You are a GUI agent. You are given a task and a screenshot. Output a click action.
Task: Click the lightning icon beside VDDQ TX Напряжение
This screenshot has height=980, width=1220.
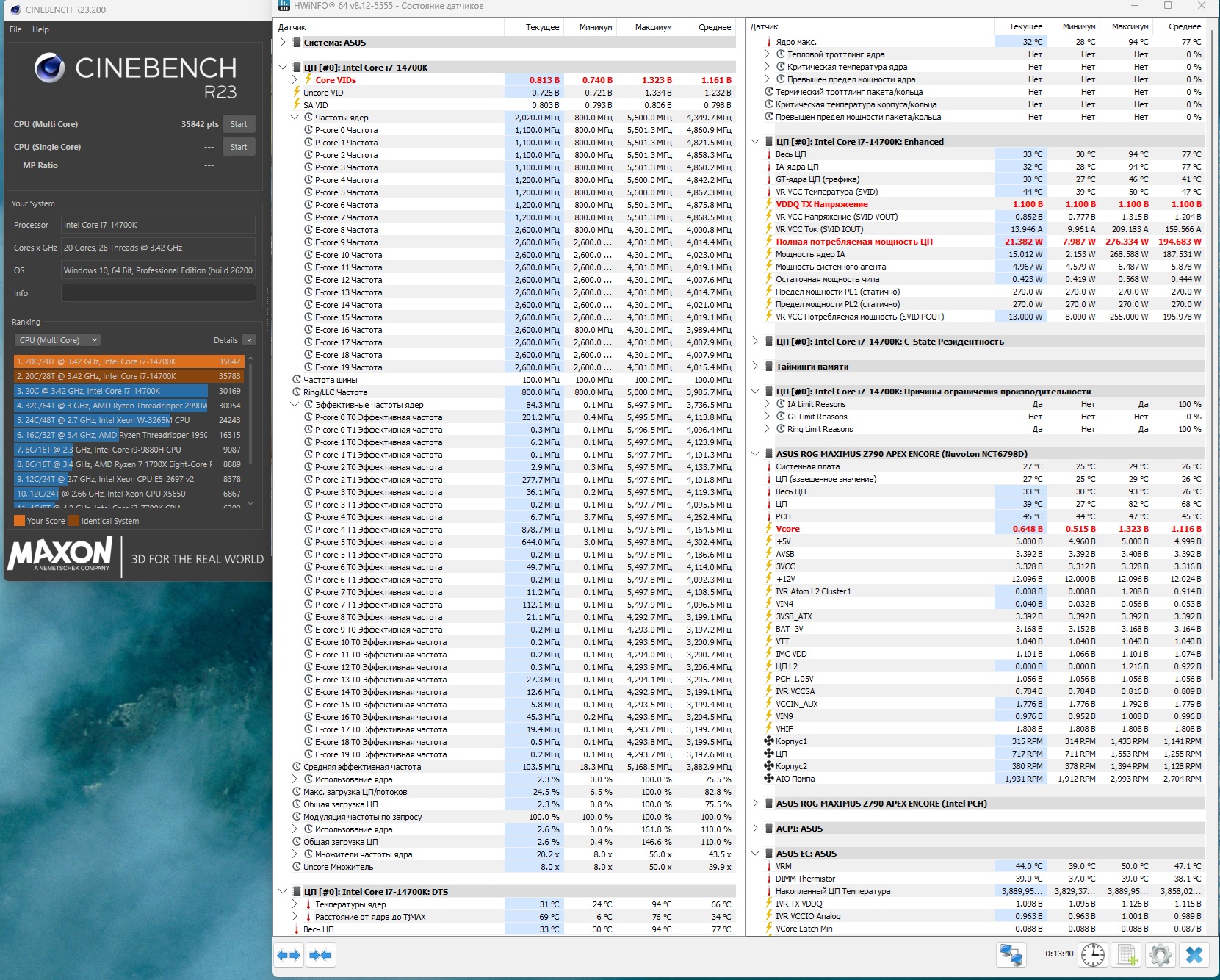769,204
